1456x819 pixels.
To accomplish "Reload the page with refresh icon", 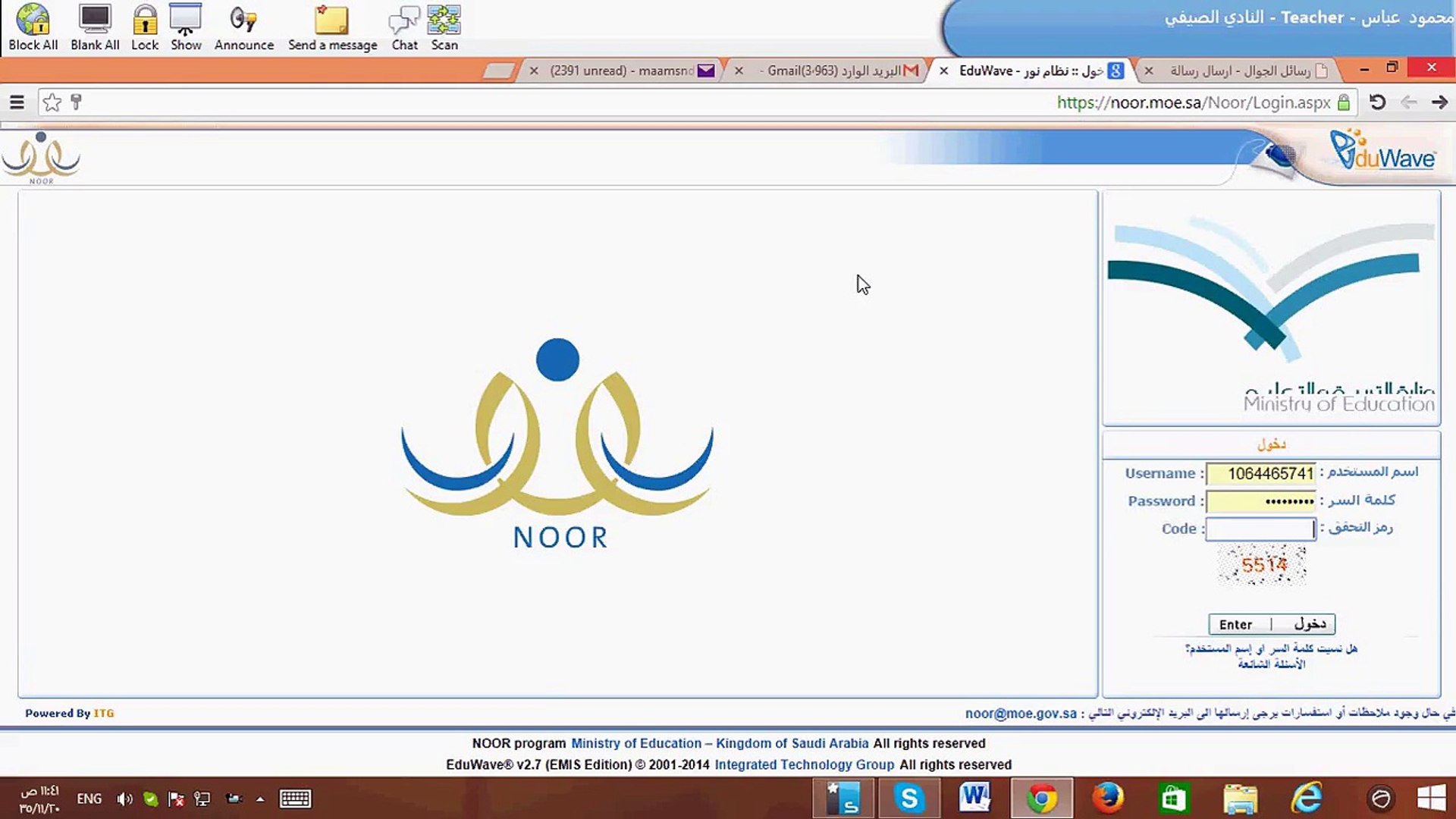I will [1377, 102].
